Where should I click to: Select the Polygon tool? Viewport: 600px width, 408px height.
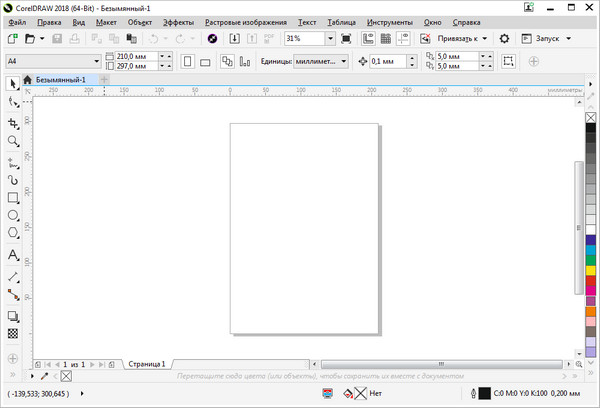point(13,233)
